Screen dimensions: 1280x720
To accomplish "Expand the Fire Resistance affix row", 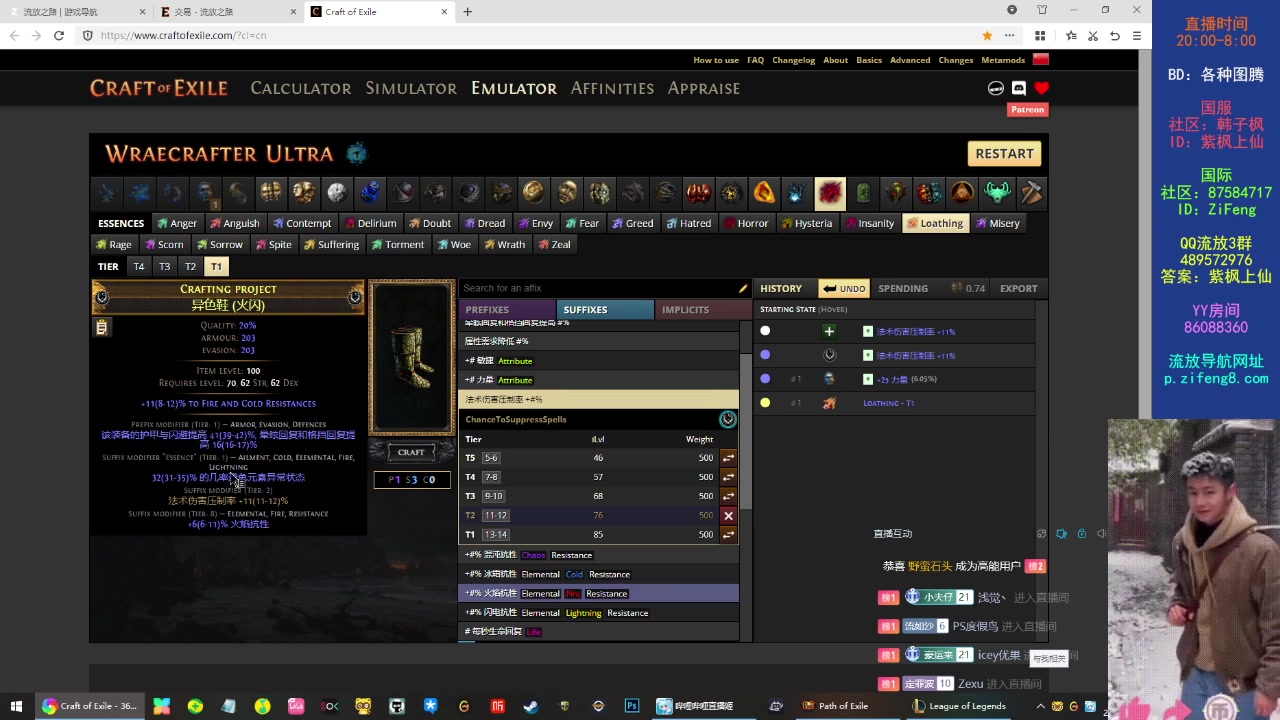I will coord(598,594).
